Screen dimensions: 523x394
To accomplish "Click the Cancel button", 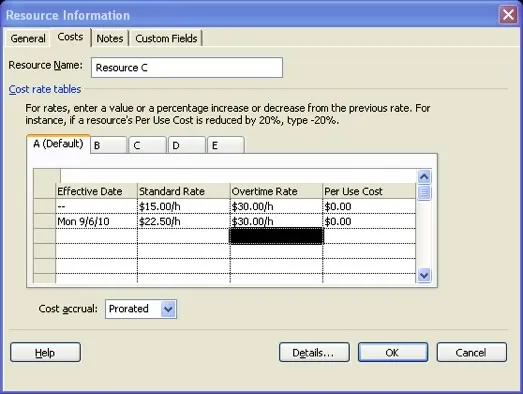I will tap(472, 352).
